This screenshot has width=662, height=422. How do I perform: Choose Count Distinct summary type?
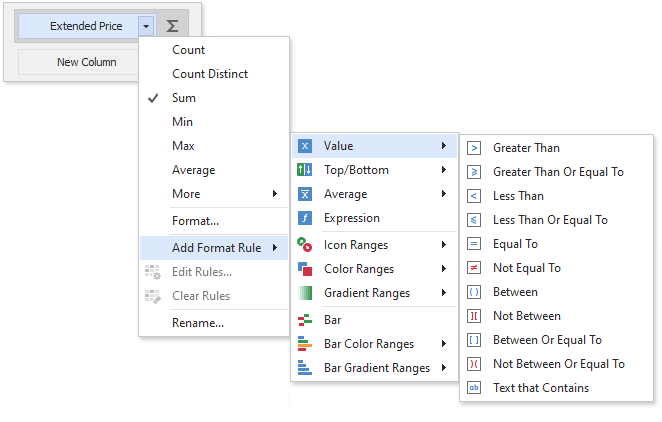[210, 74]
